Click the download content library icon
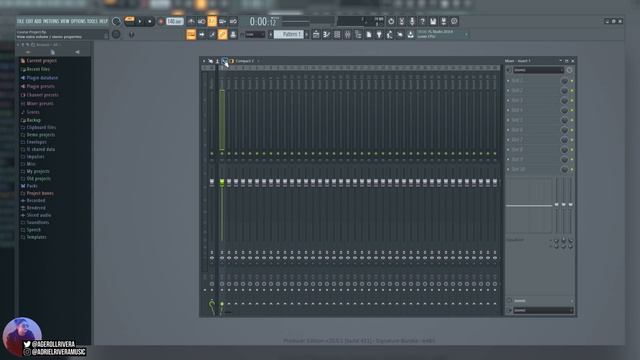The image size is (640, 360). coord(411,35)
